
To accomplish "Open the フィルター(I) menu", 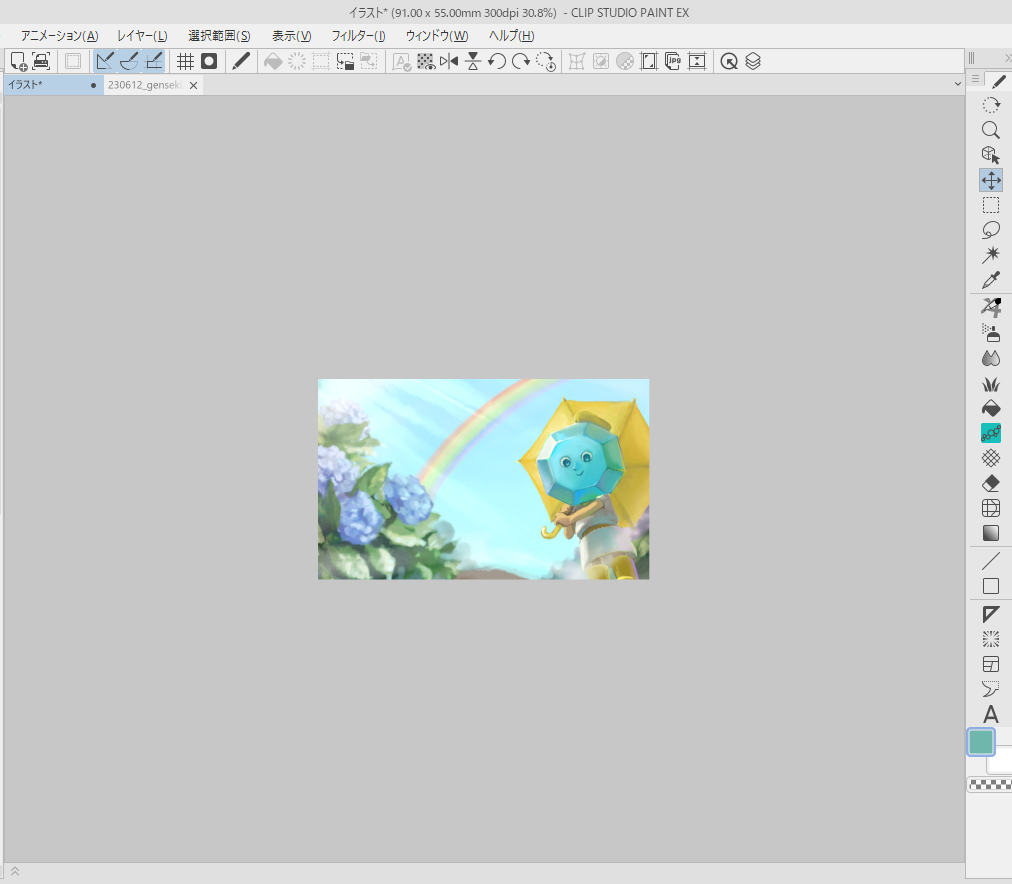I will (x=358, y=36).
